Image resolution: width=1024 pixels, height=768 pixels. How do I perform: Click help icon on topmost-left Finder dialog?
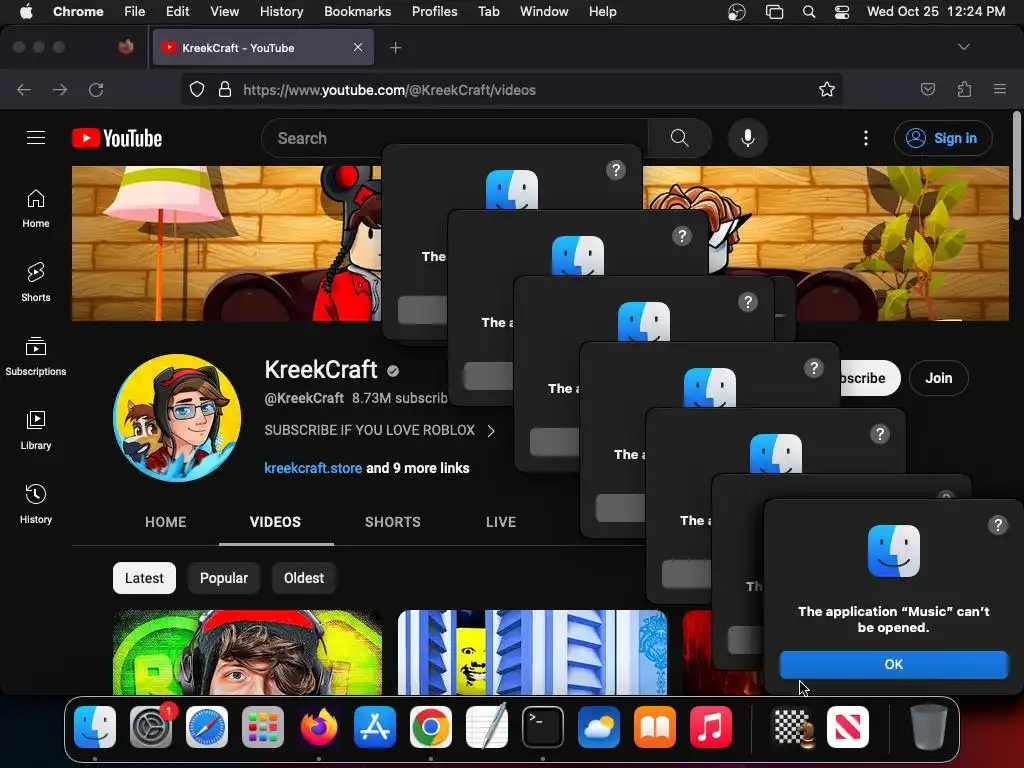click(616, 170)
